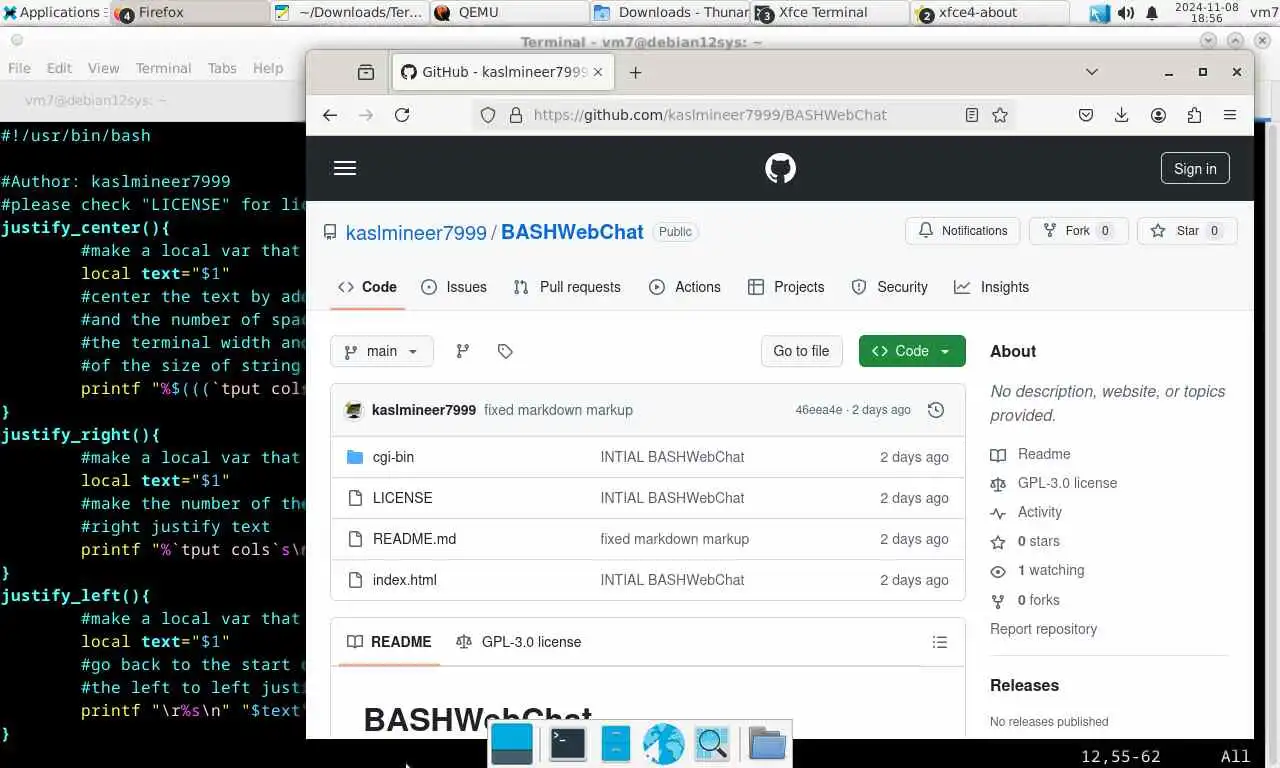Open Firefox Pocket save icon
The image size is (1280, 768).
(1086, 115)
